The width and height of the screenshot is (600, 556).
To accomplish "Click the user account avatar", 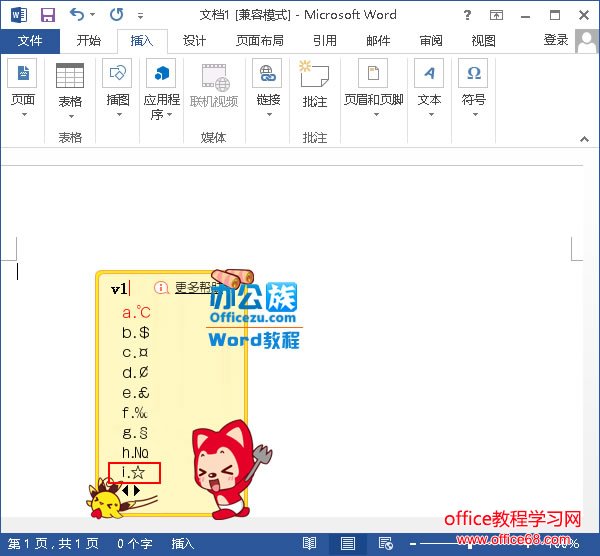I will point(586,41).
